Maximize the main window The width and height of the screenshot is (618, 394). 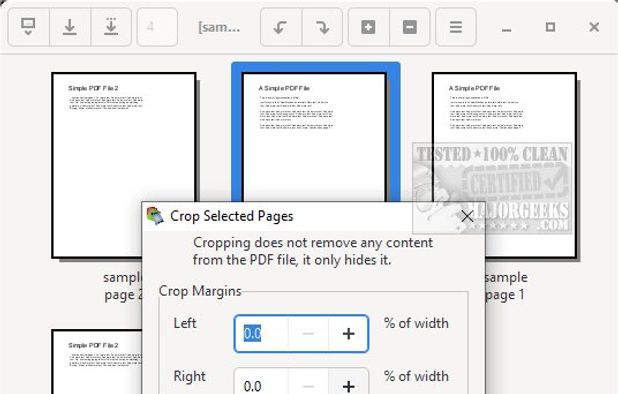coord(550,27)
